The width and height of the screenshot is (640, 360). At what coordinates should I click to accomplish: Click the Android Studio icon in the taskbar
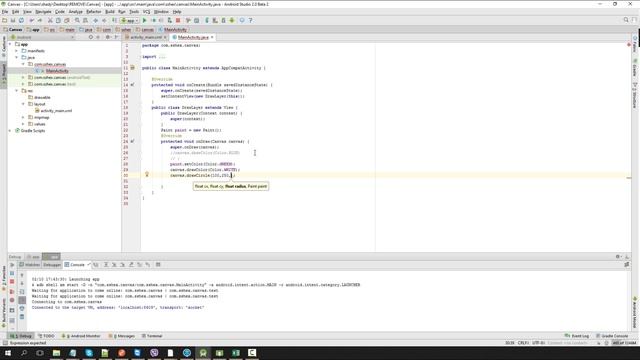point(203,353)
